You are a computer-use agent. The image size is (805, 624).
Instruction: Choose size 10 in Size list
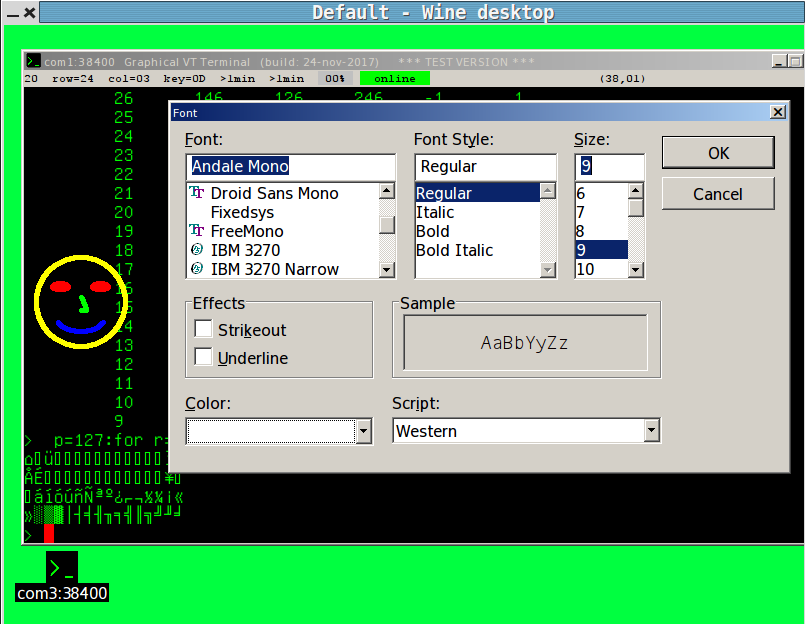586,269
